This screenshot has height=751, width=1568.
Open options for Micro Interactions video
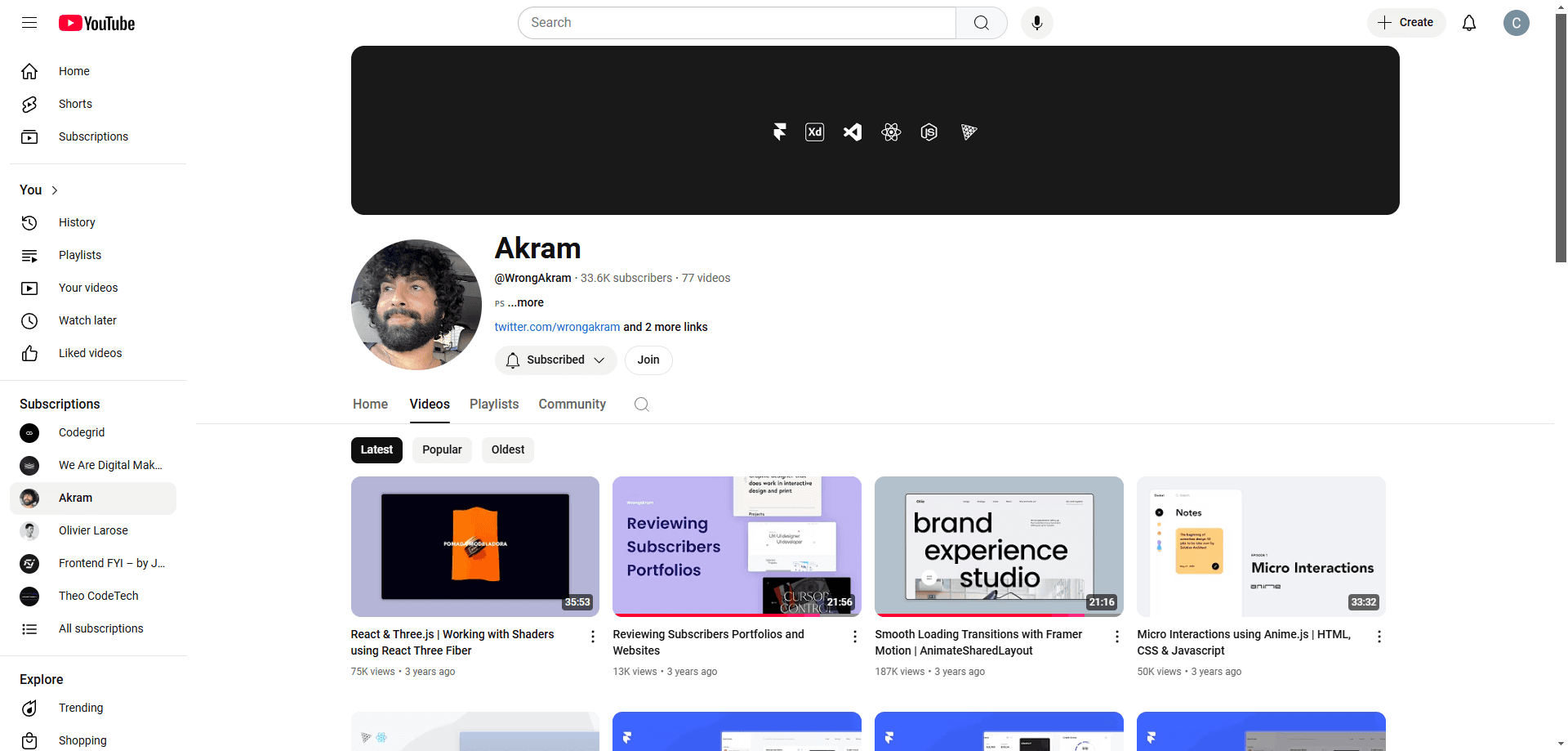point(1379,637)
